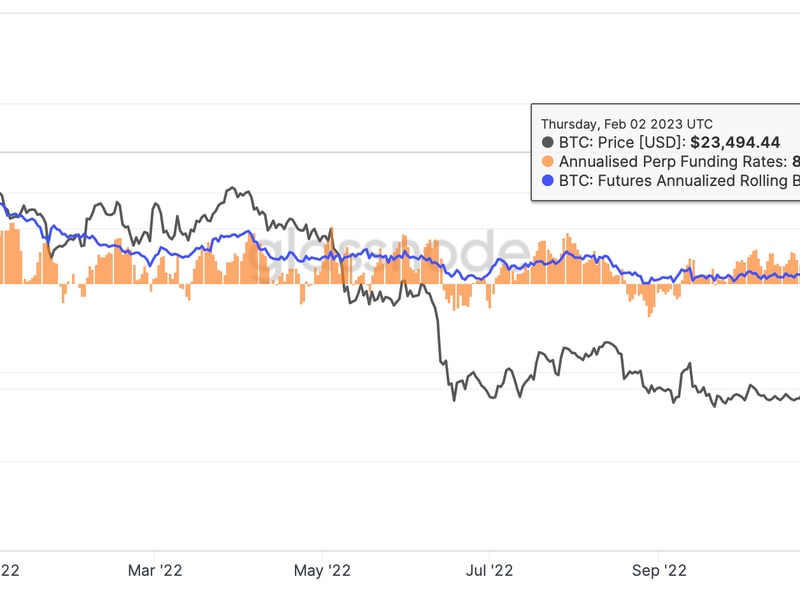Click the glassnode watermark on the chart

coord(388,252)
